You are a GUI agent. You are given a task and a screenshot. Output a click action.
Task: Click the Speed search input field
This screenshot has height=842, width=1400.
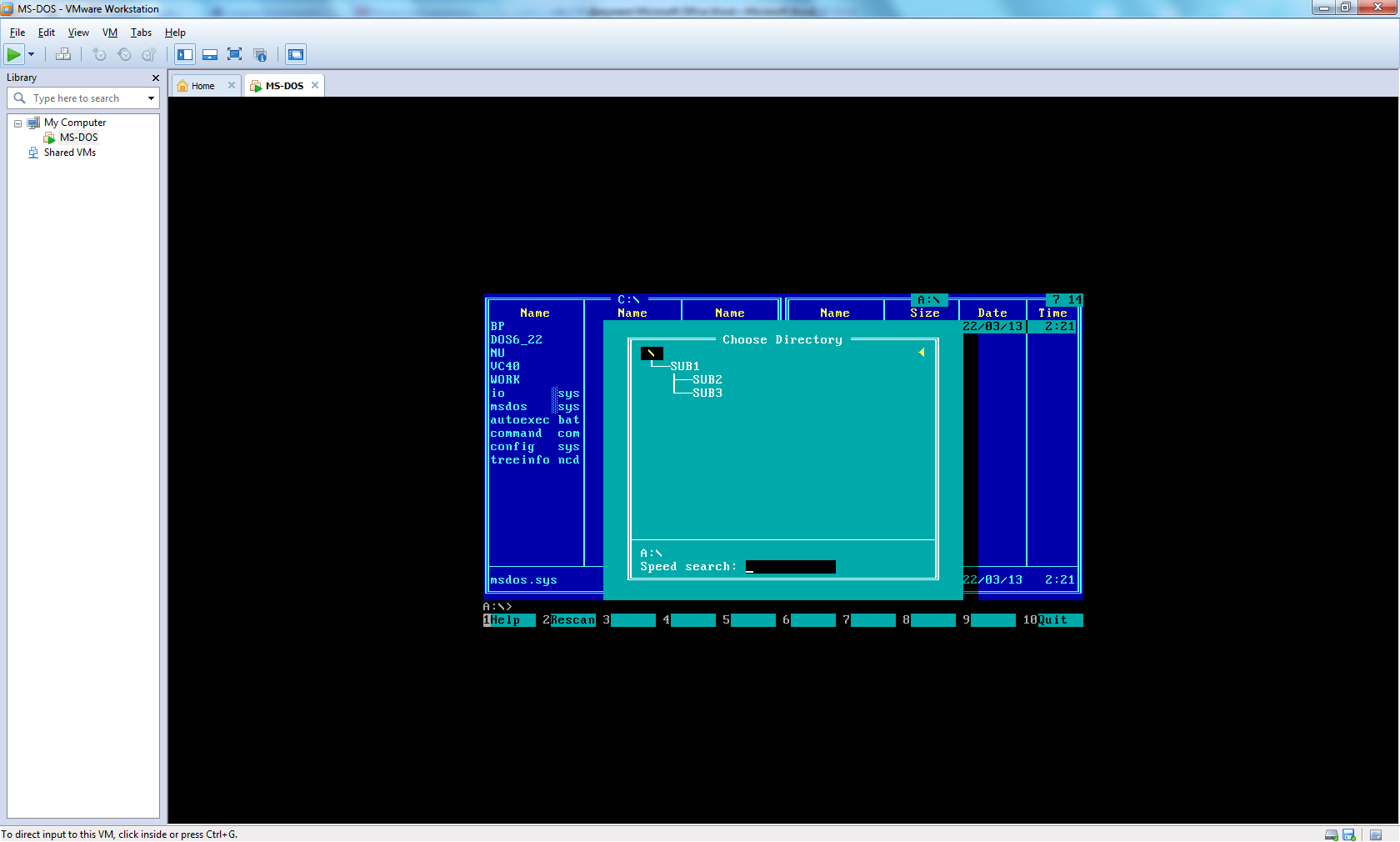pos(790,567)
